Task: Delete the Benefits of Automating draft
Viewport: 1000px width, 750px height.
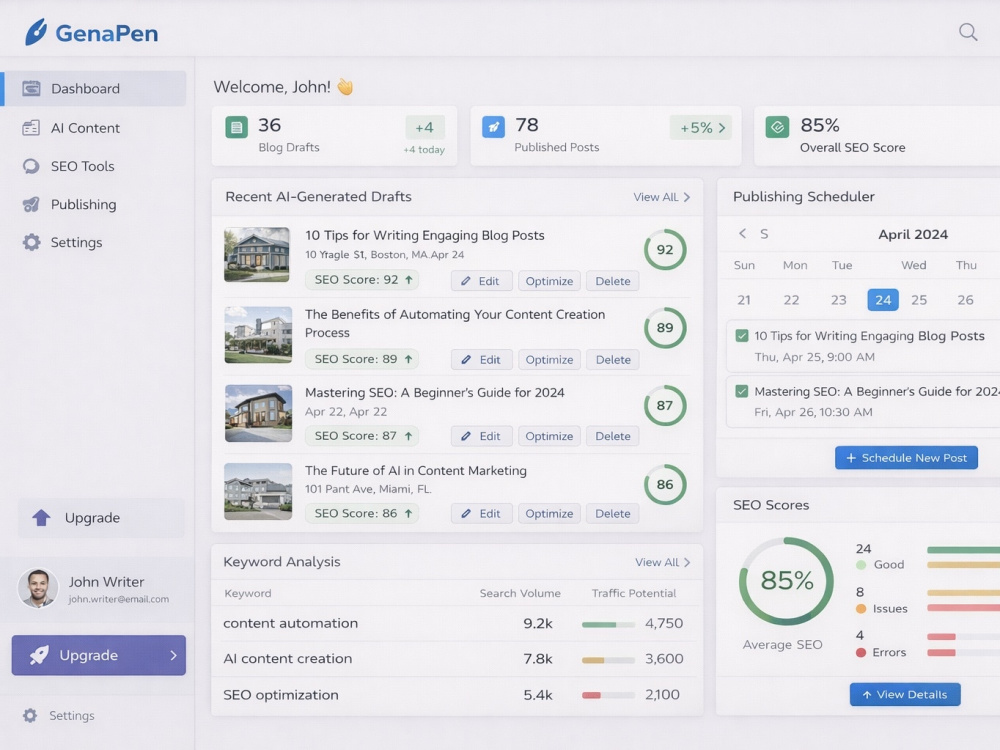Action: 613,359
